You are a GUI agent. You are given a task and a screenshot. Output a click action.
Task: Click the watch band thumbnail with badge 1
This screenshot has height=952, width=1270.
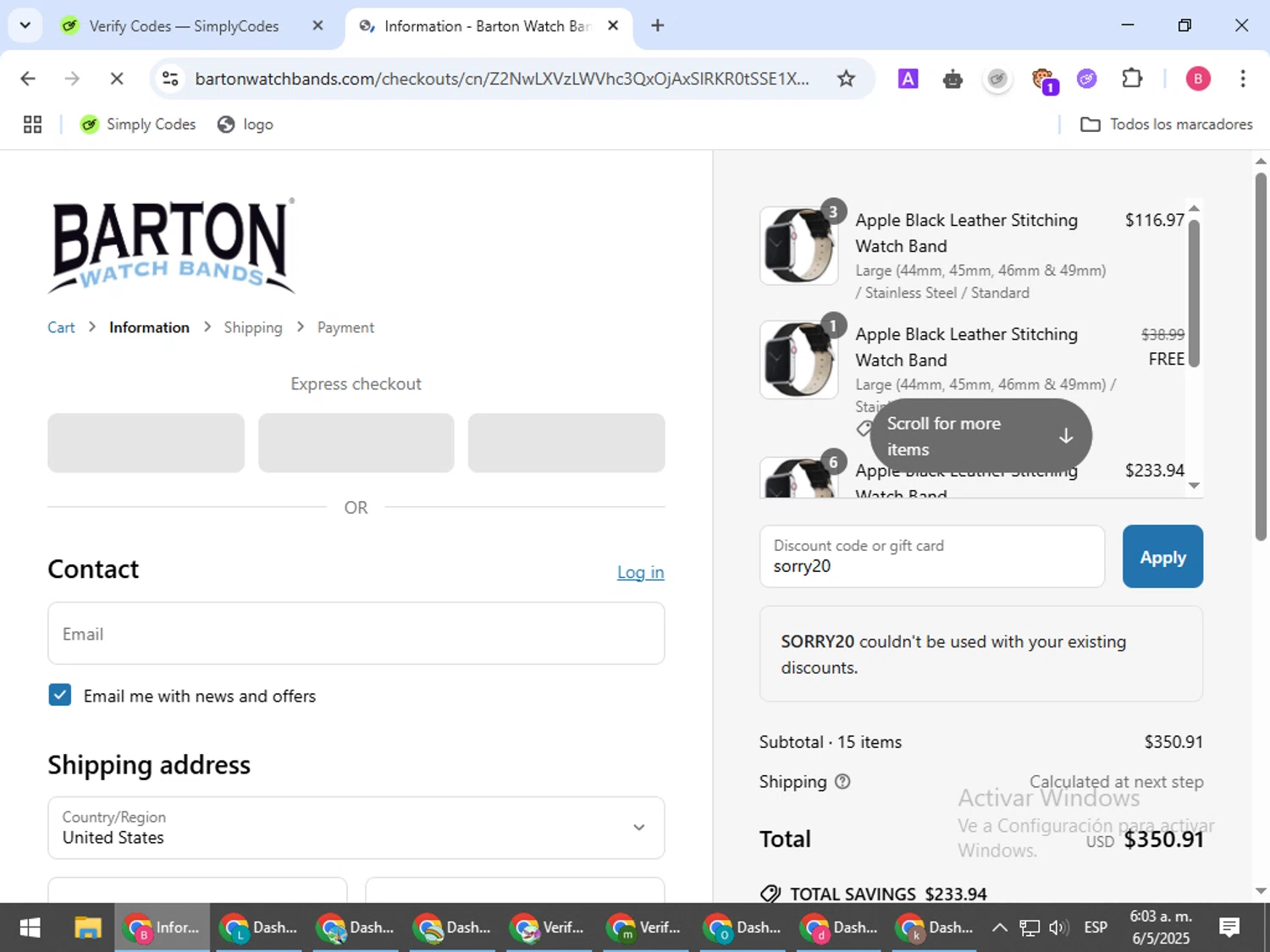pyautogui.click(x=799, y=360)
